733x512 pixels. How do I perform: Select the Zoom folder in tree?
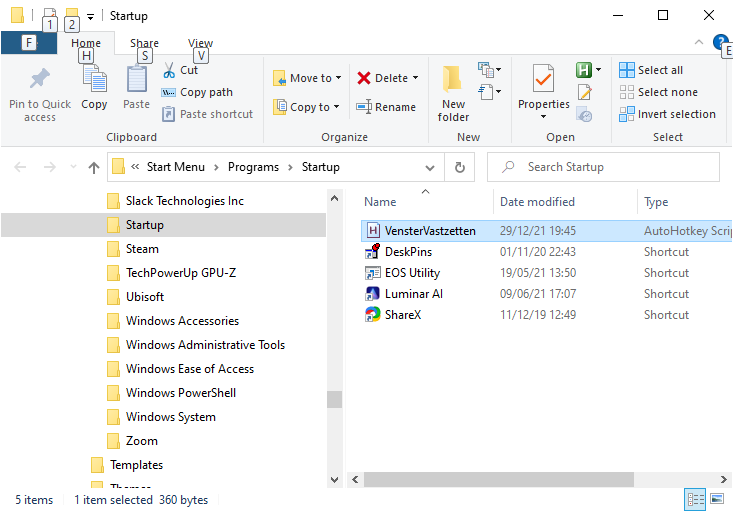(x=132, y=441)
